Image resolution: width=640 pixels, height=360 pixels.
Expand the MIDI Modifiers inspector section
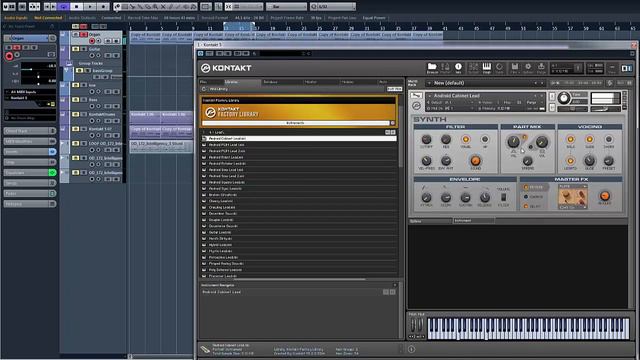click(30, 141)
